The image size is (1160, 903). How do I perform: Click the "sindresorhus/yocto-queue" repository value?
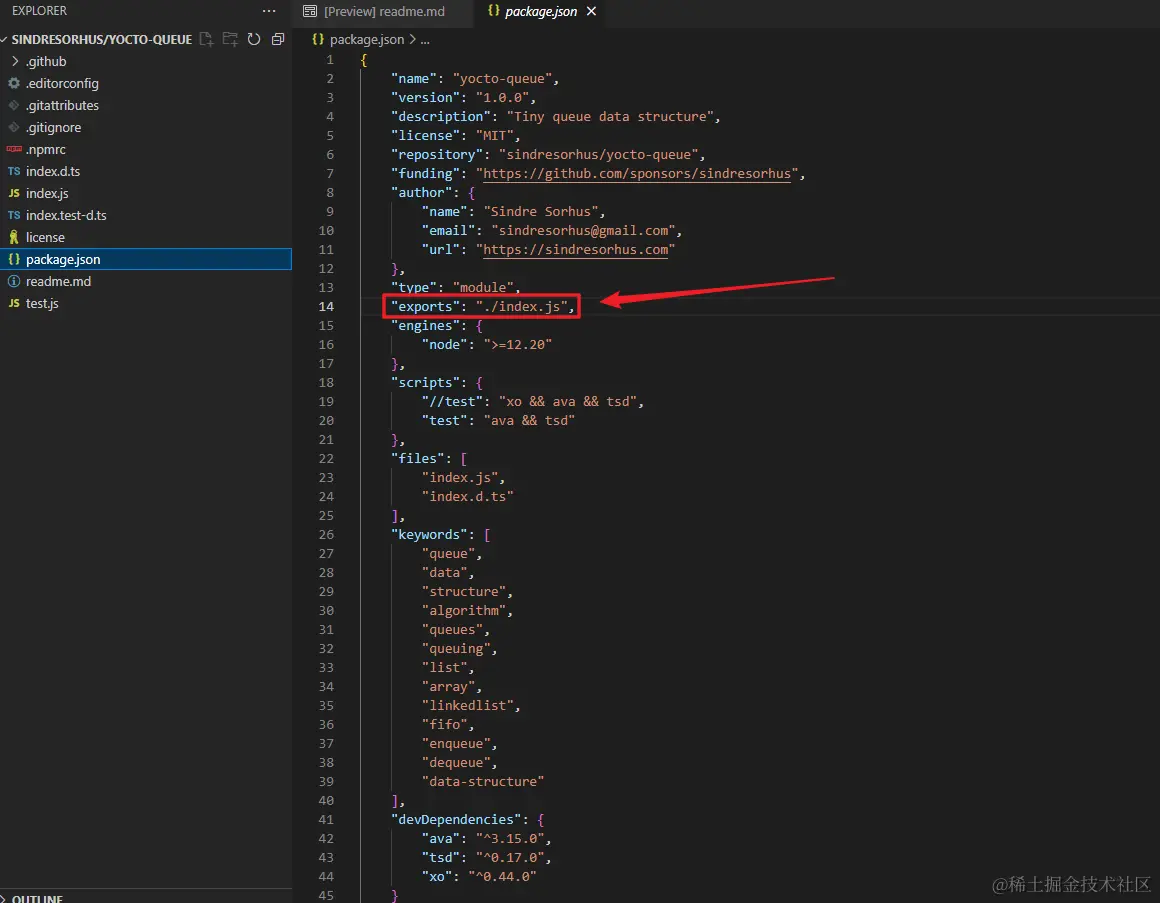click(598, 155)
